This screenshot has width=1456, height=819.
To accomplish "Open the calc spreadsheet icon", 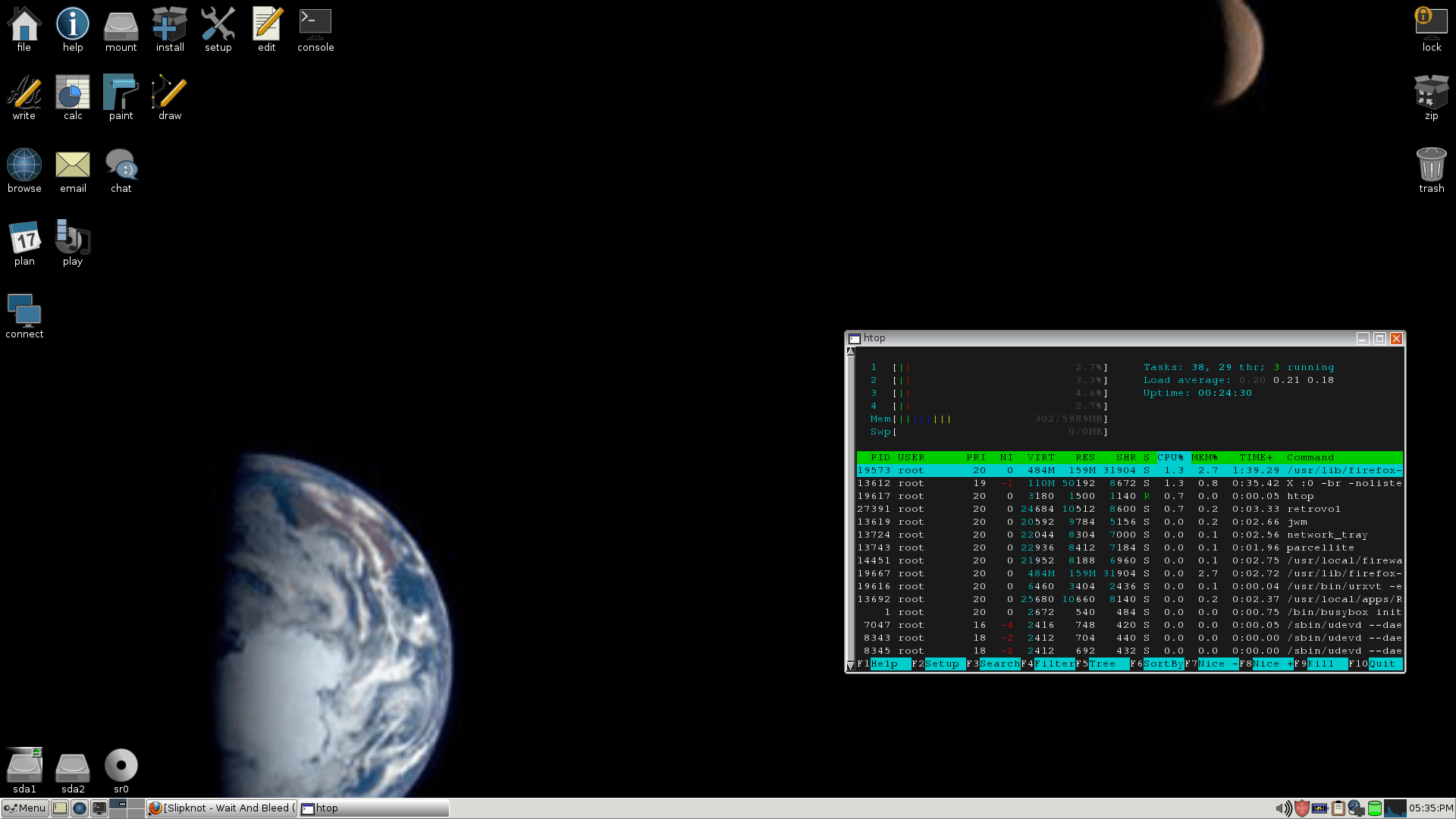I will coord(73,99).
